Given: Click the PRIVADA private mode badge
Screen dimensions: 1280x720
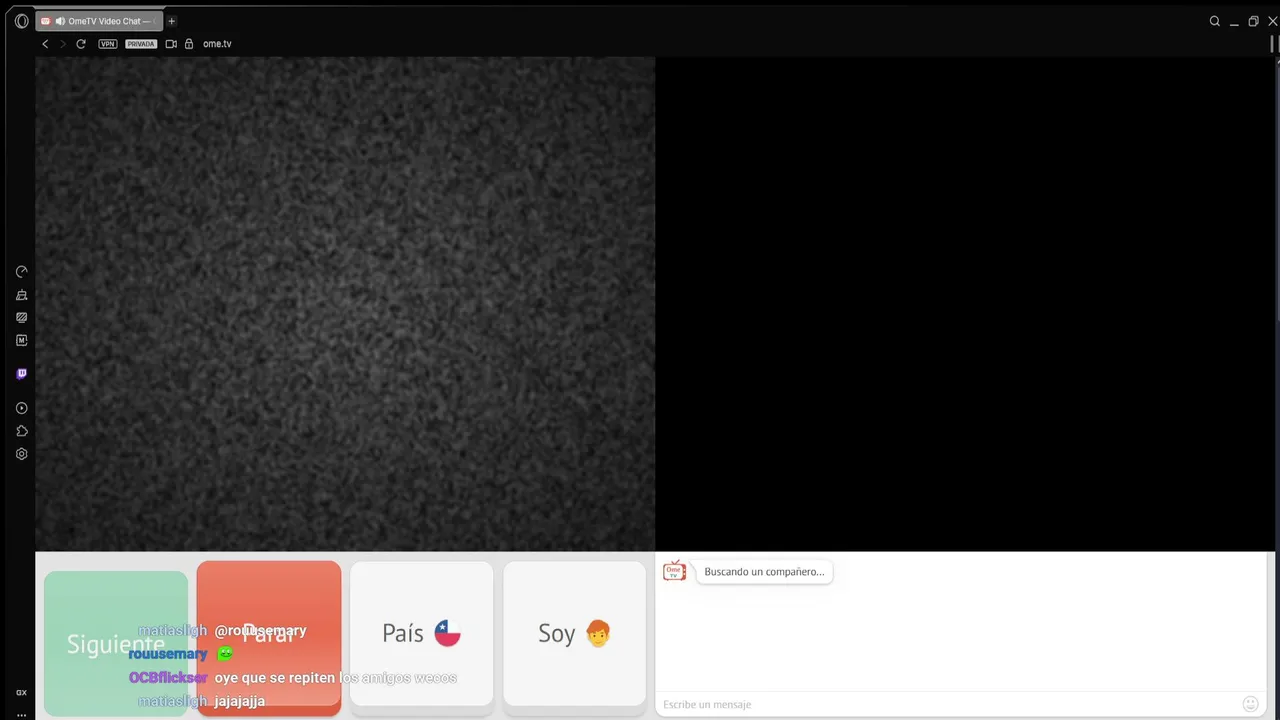Looking at the screenshot, I should click(141, 44).
